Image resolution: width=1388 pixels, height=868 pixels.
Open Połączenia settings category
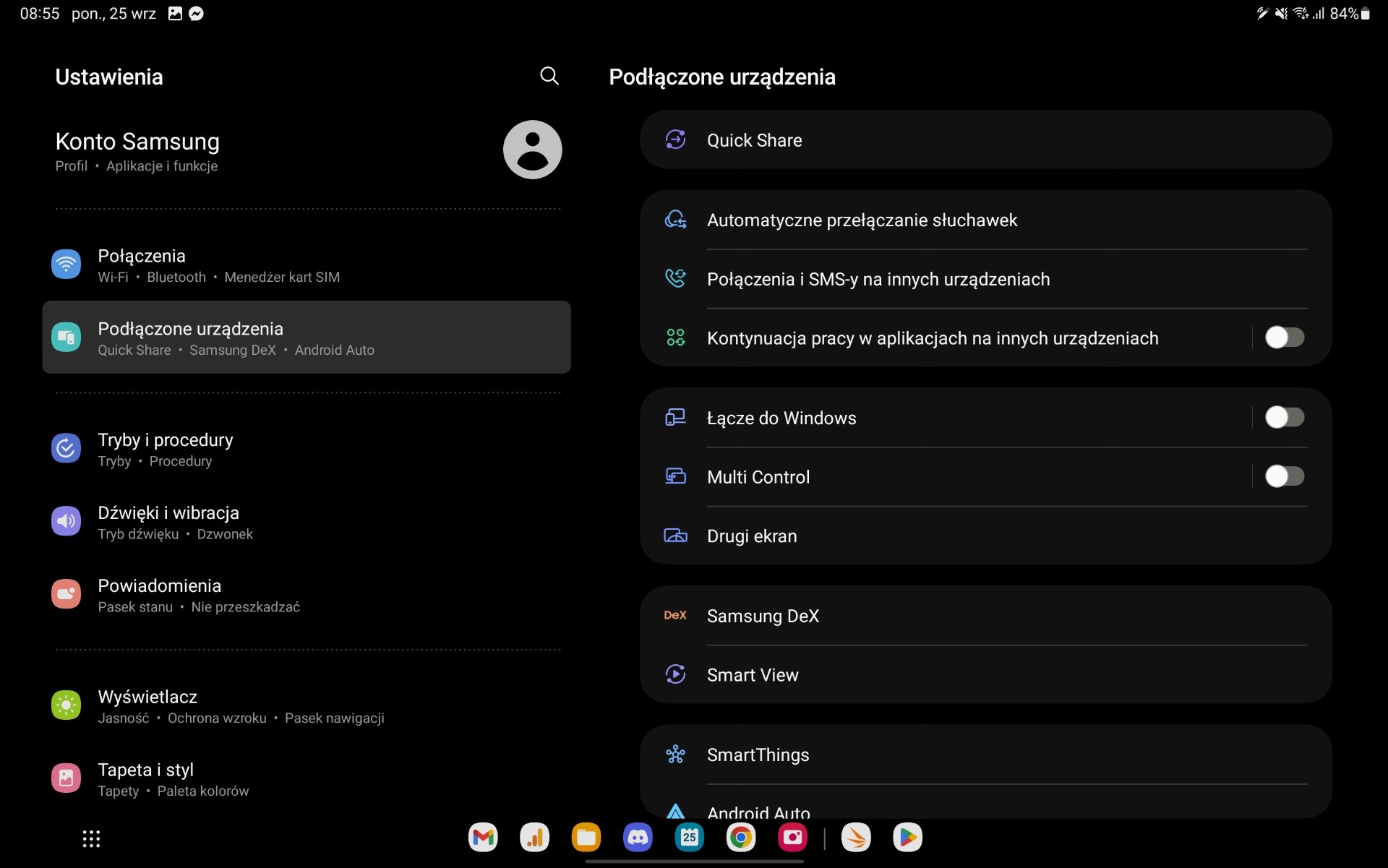point(307,265)
